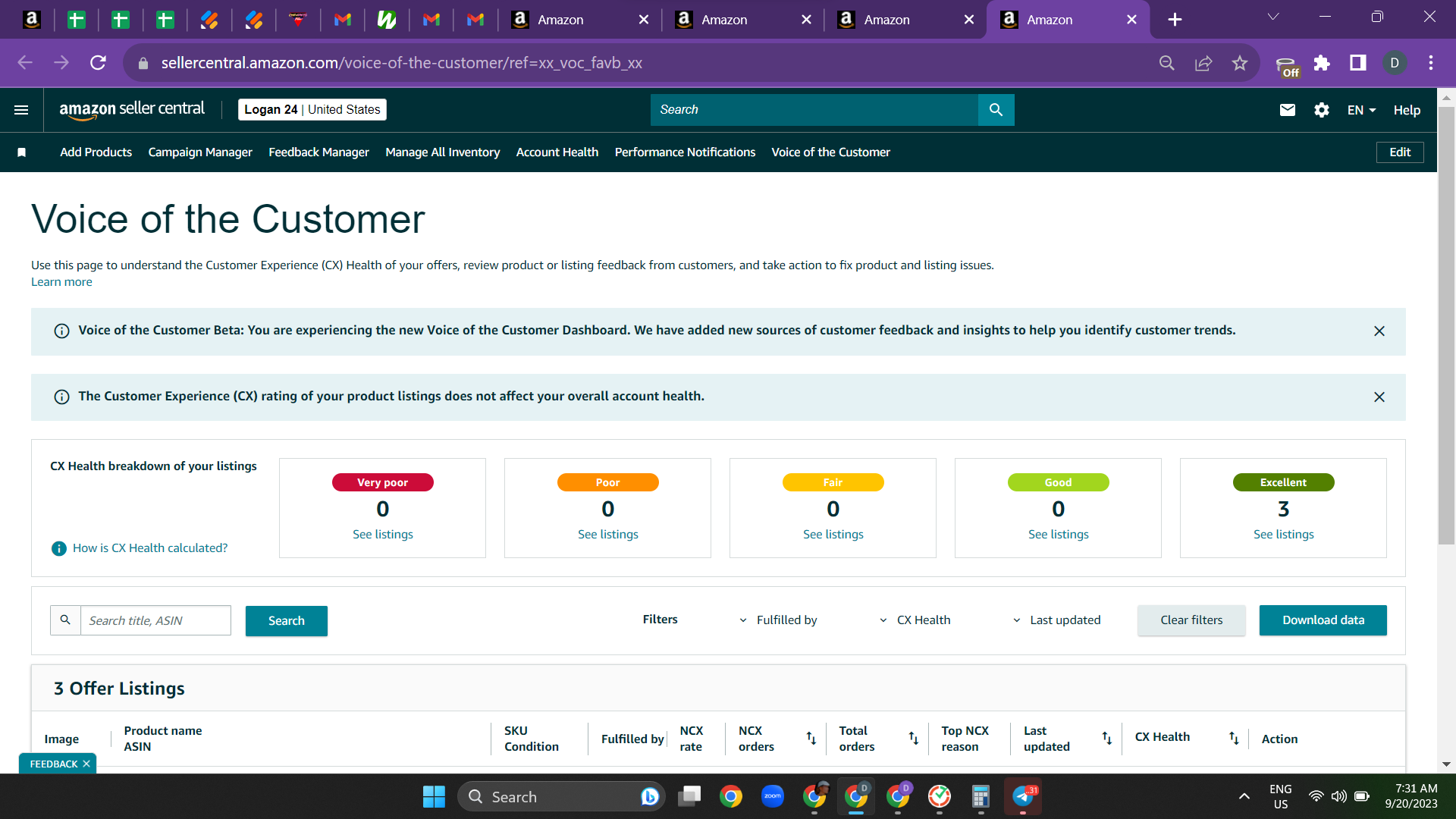Sort by NCX orders column
The height and width of the screenshot is (819, 1456).
coord(811,738)
